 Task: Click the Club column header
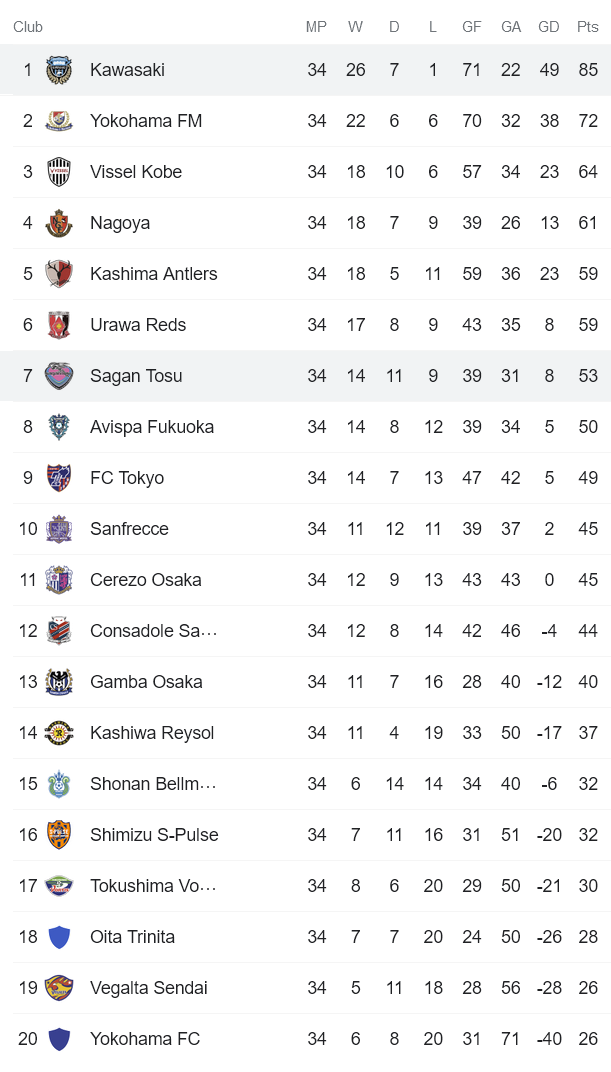click(x=28, y=27)
